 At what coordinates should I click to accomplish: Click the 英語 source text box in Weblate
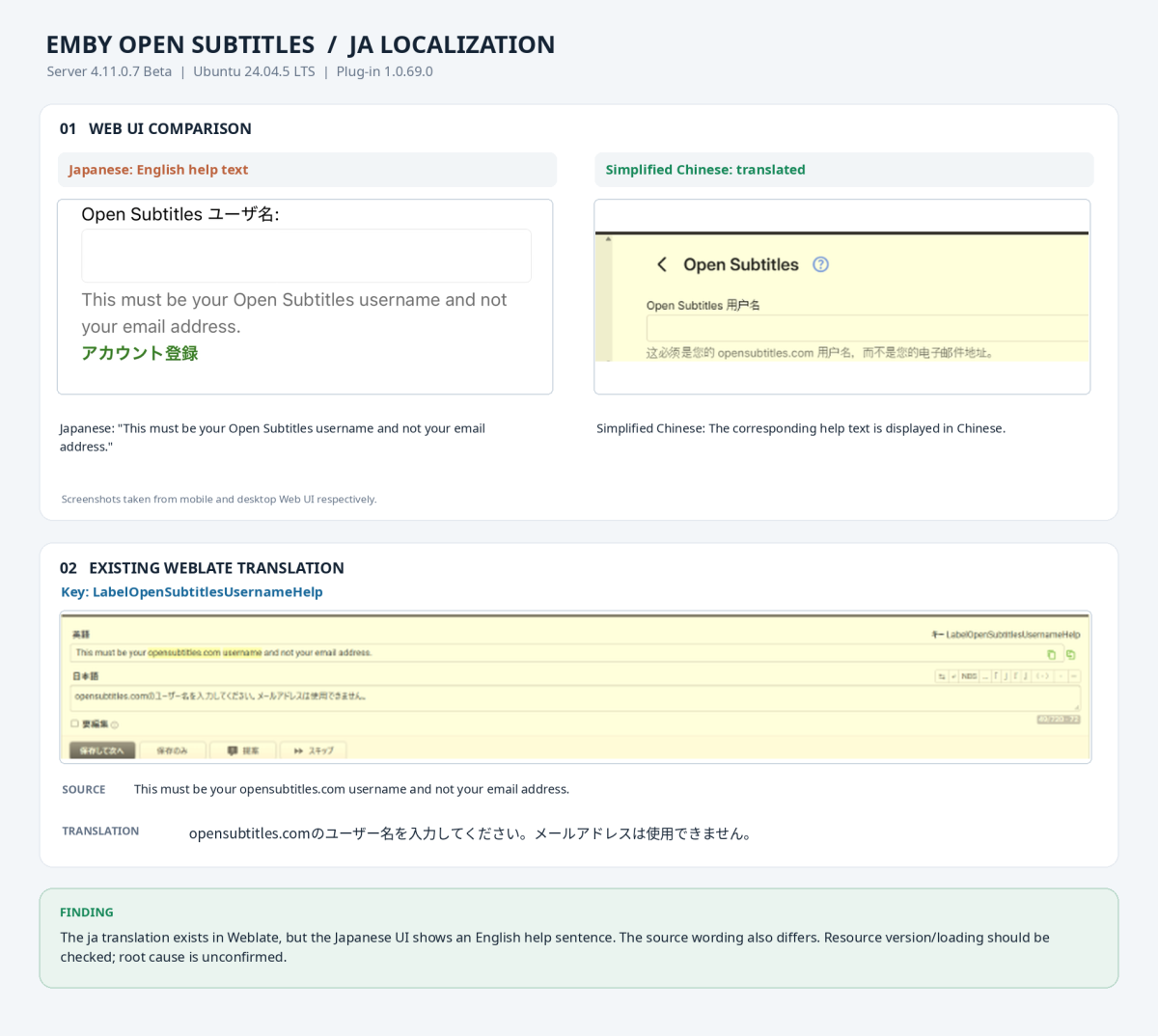pos(566,653)
